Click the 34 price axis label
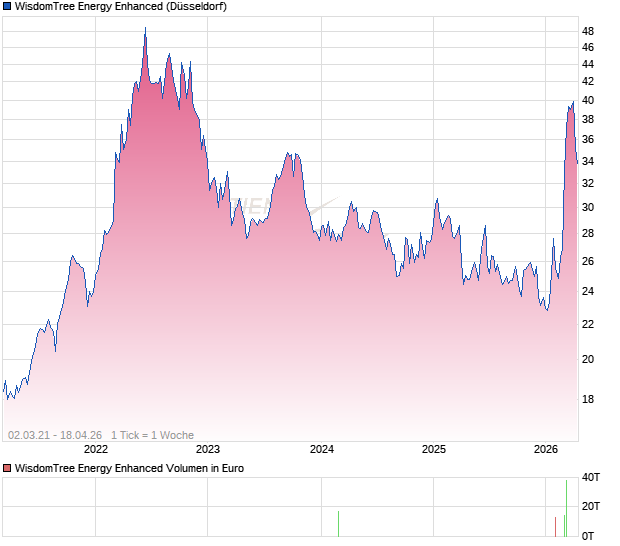 (x=588, y=161)
